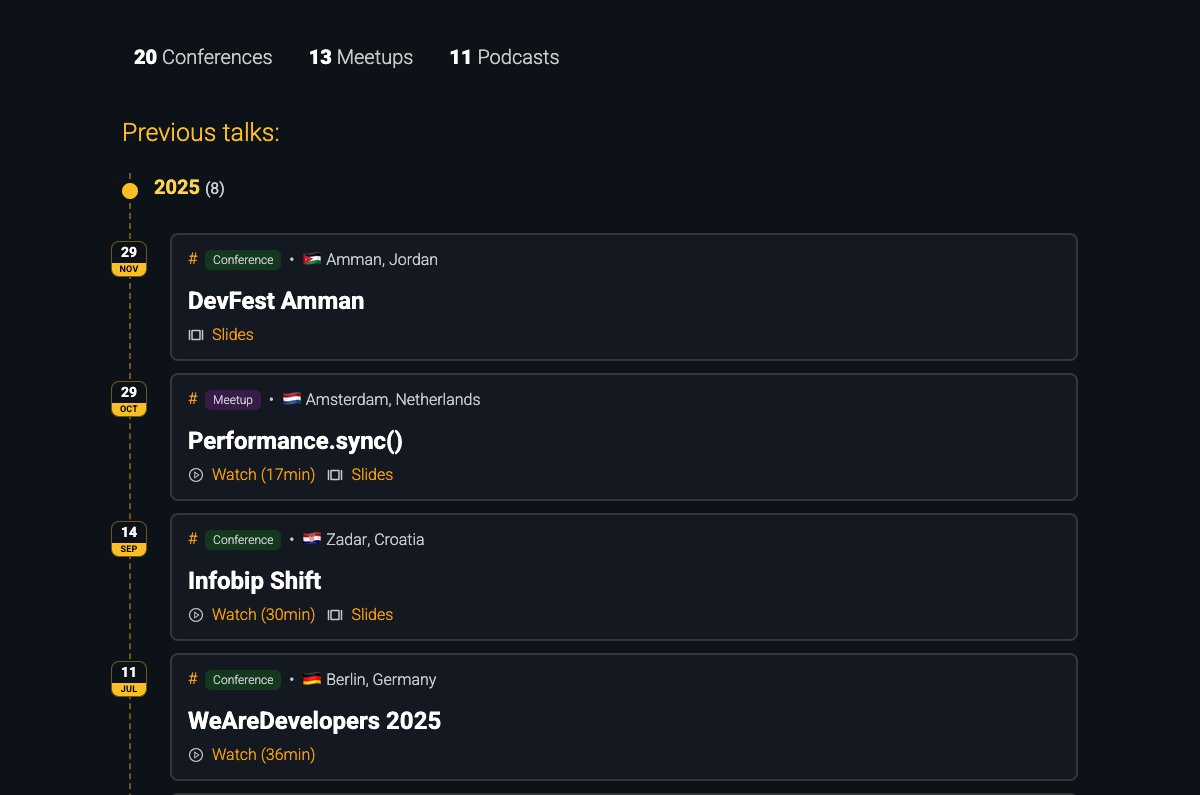Image resolution: width=1200 pixels, height=795 pixels.
Task: Click the Meetup tag on Performance.sync()
Action: click(233, 400)
